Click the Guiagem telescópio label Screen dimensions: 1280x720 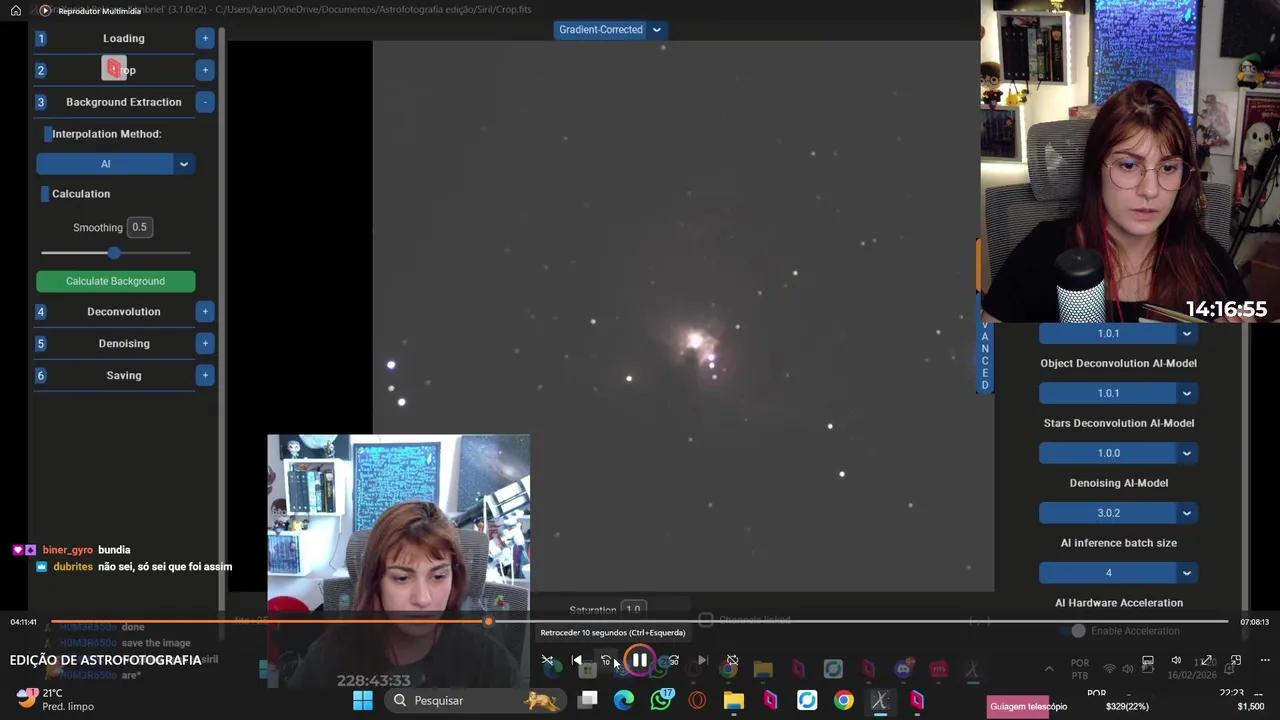click(1028, 706)
